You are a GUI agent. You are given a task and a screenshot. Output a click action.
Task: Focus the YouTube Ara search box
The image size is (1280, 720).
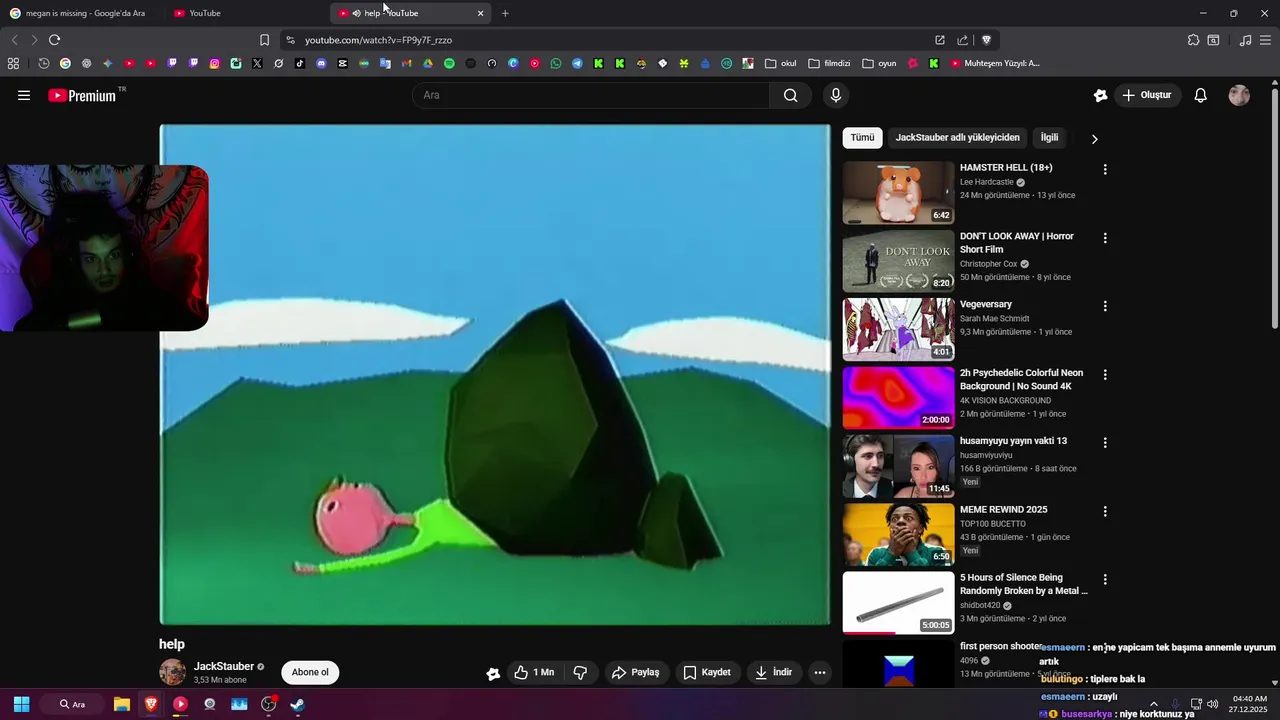tap(590, 95)
